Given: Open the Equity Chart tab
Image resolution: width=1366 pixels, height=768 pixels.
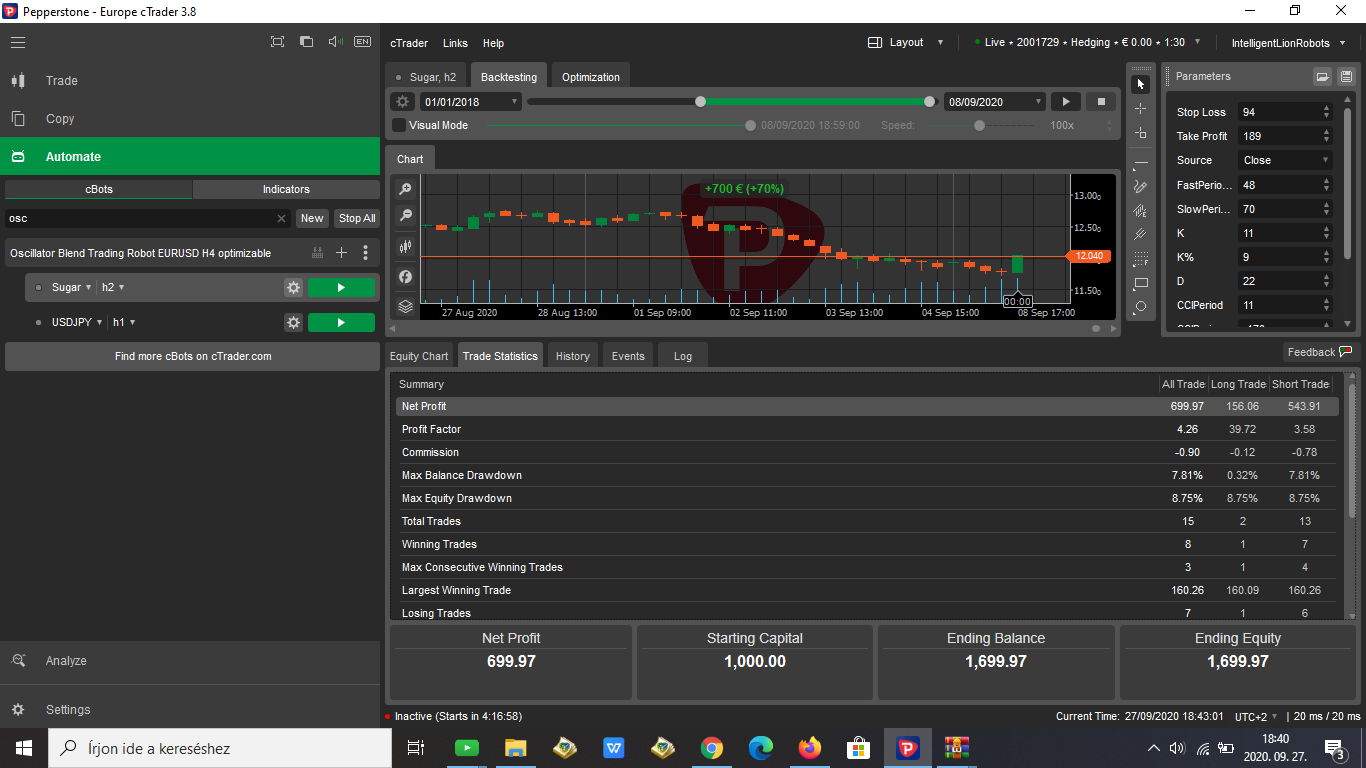Looking at the screenshot, I should (x=418, y=355).
